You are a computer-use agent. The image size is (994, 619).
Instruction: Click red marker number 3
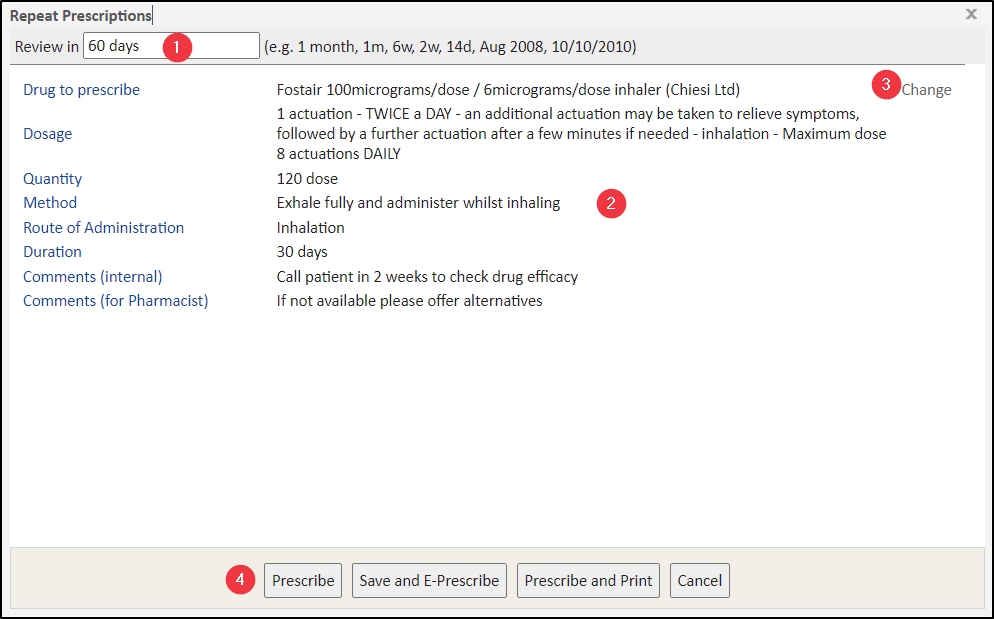click(x=886, y=85)
